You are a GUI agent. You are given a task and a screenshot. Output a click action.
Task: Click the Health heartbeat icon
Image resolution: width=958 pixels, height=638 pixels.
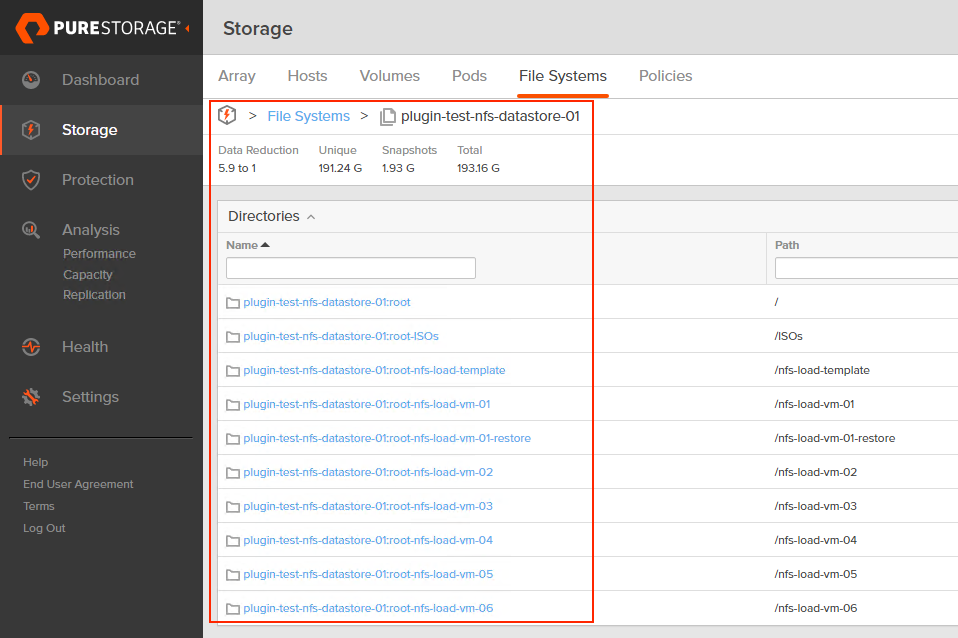point(31,346)
